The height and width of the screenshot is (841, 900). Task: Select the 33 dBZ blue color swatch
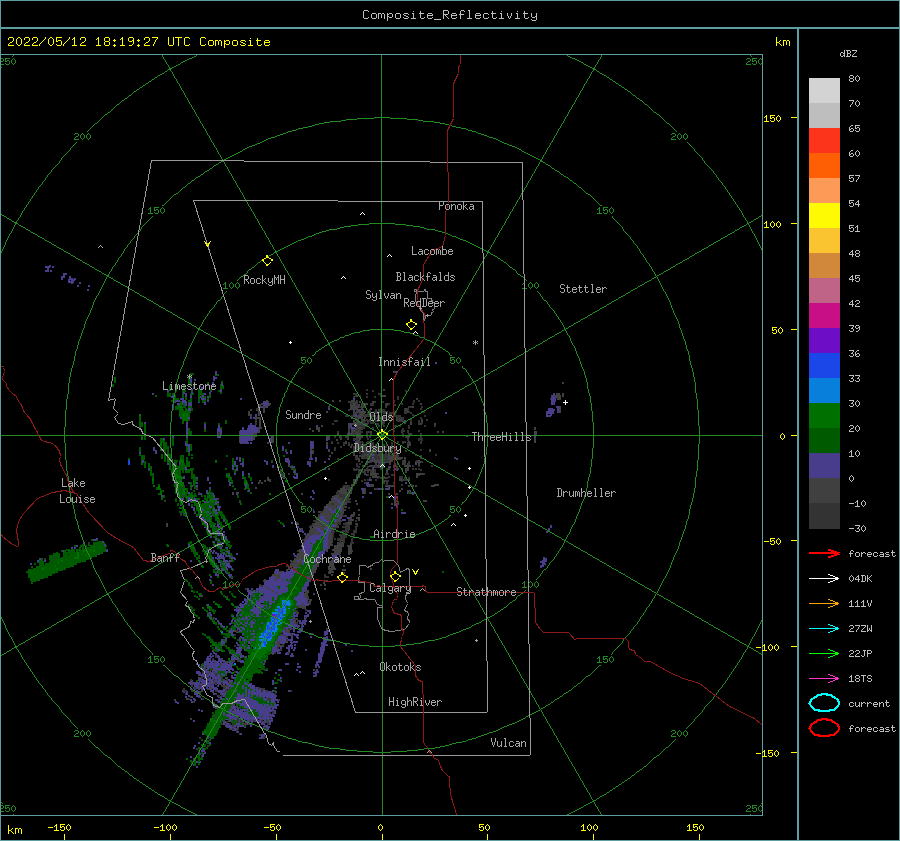[x=824, y=366]
